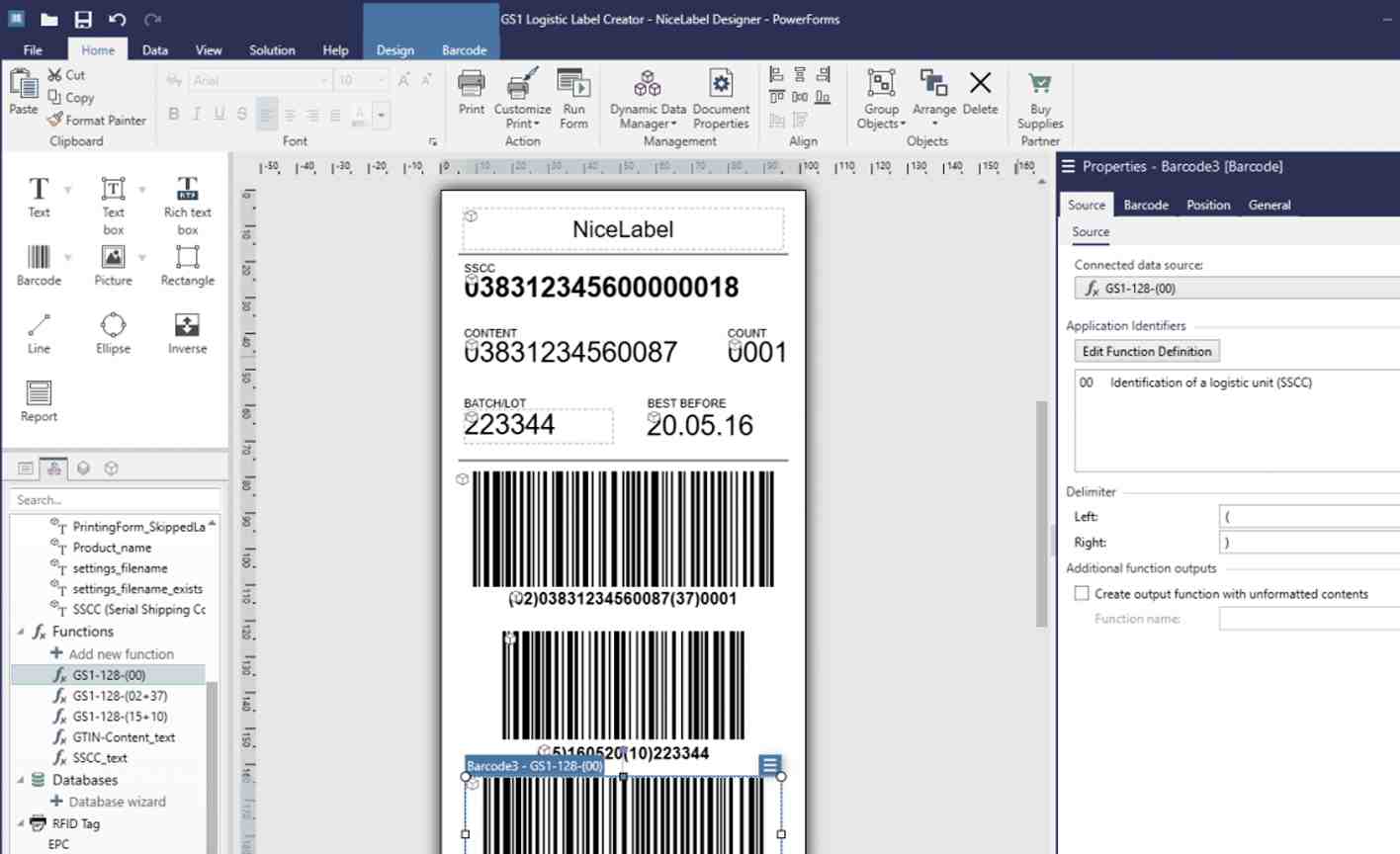Select the Picture tool
This screenshot has height=854, width=1400.
(113, 266)
